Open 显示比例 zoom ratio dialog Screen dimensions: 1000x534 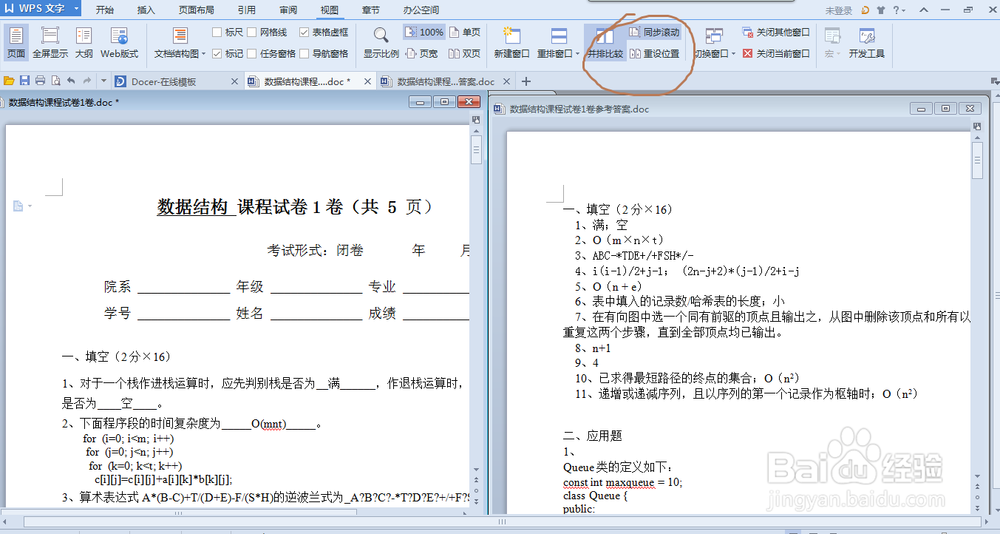coord(381,42)
